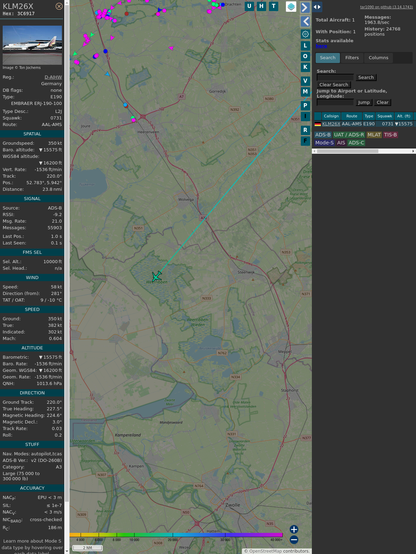The image size is (416, 554).
Task: Open the map layer switcher icon
Action: 291,7
